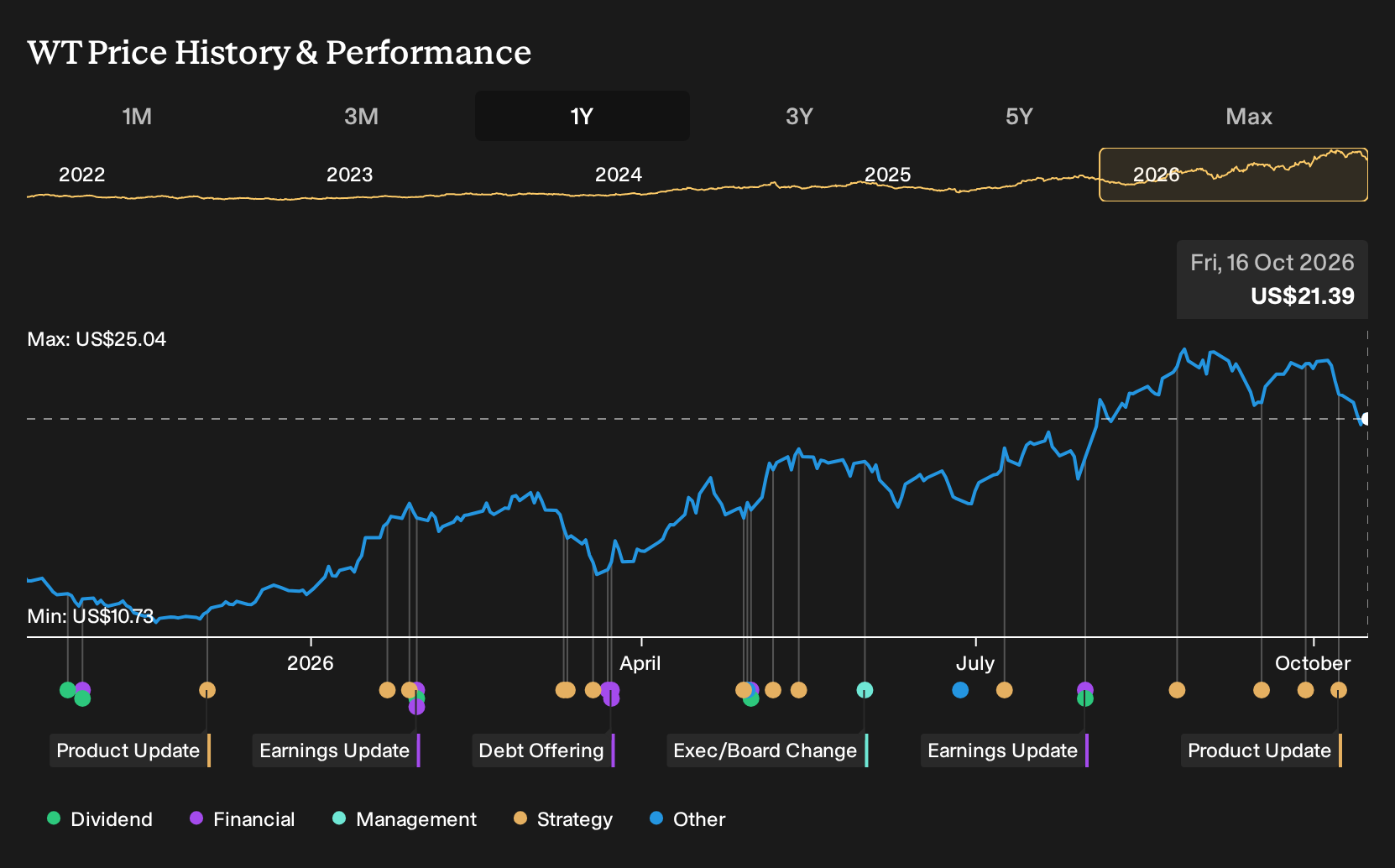This screenshot has height=868, width=1395.
Task: Toggle the Management legend filter
Action: tap(405, 819)
